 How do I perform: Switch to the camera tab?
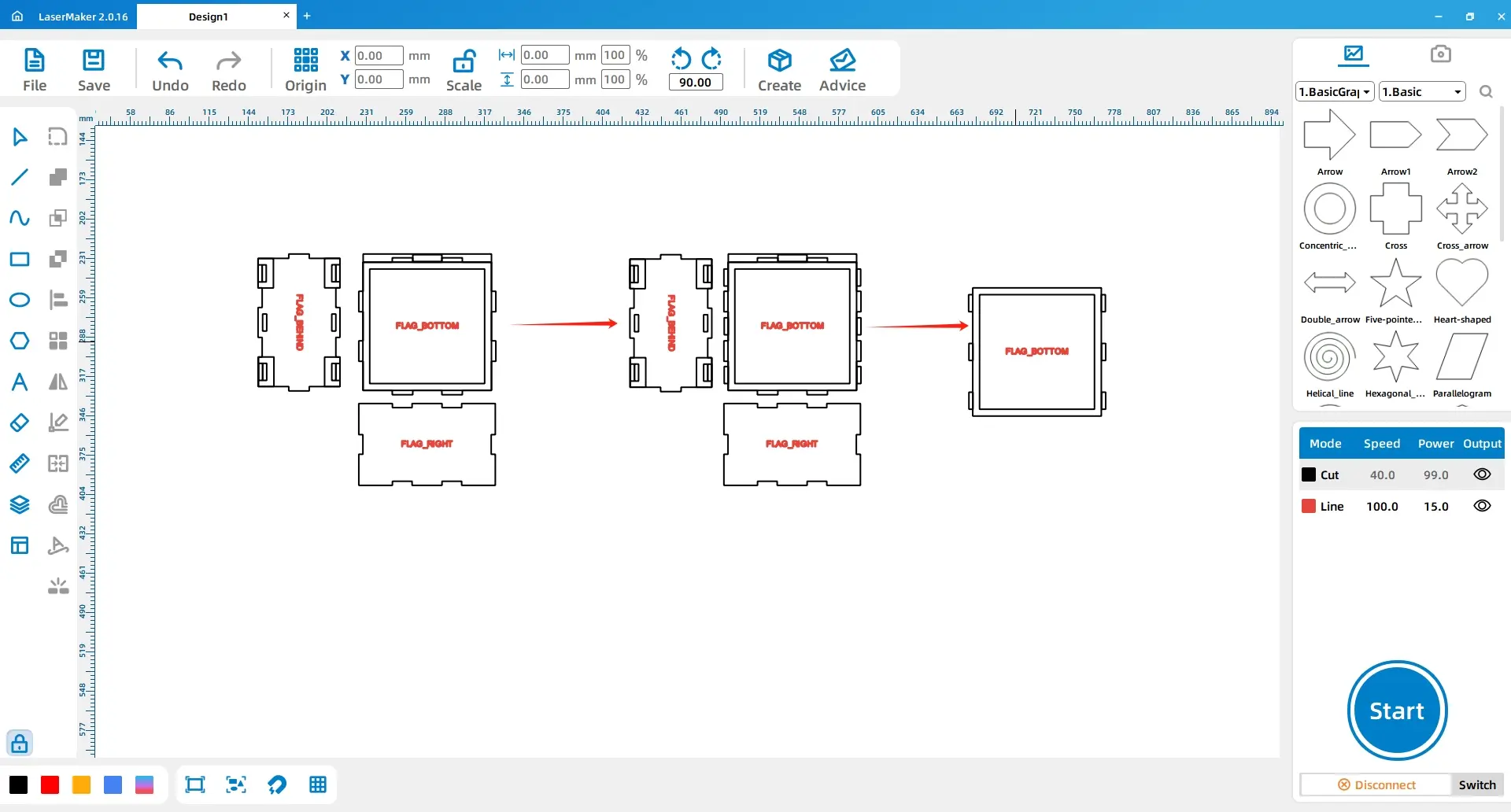1440,54
